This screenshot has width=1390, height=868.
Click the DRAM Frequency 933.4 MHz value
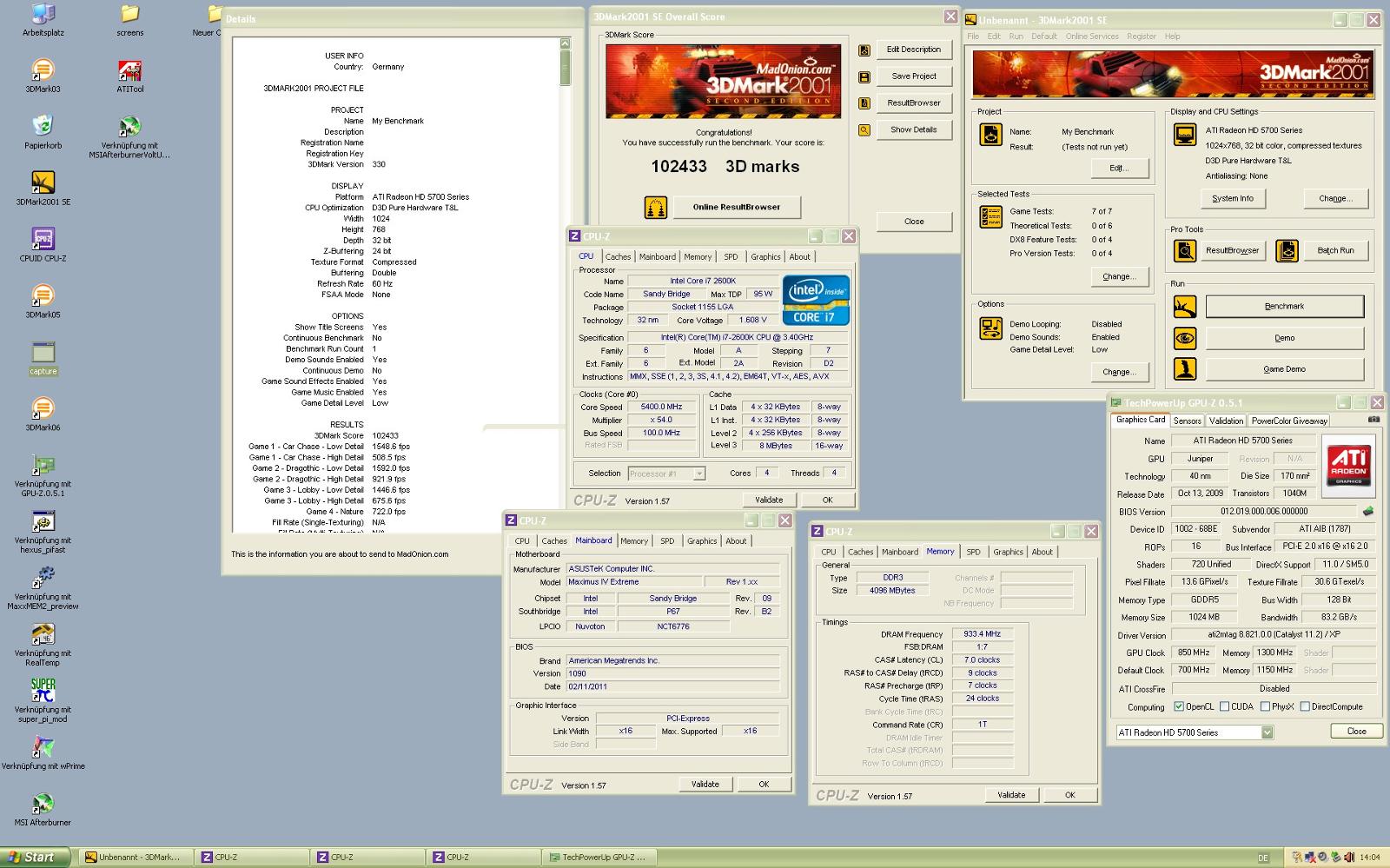click(x=983, y=634)
